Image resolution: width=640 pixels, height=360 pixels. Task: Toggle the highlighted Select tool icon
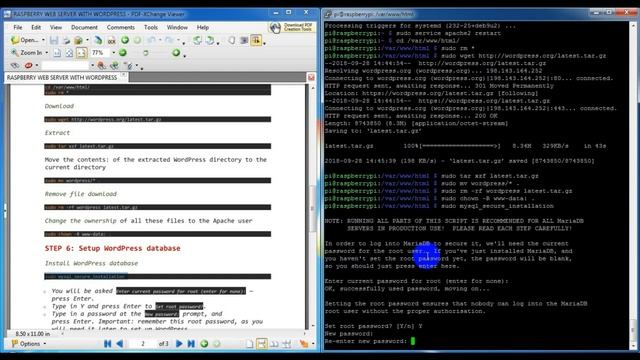256,40
